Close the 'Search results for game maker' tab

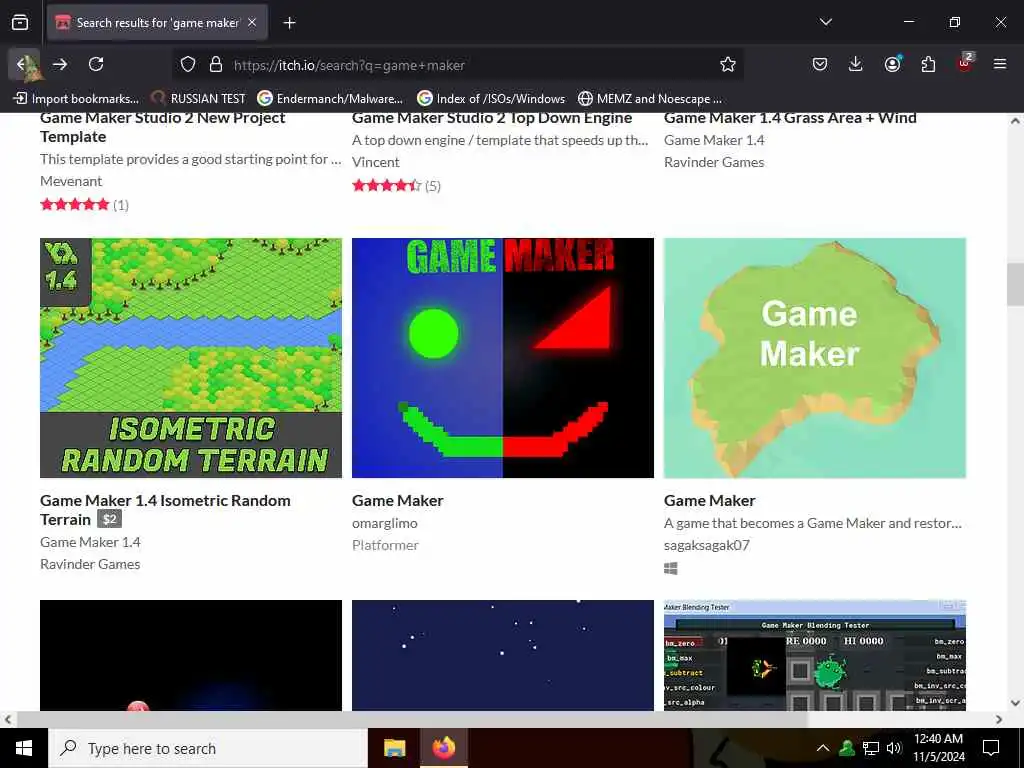252,23
